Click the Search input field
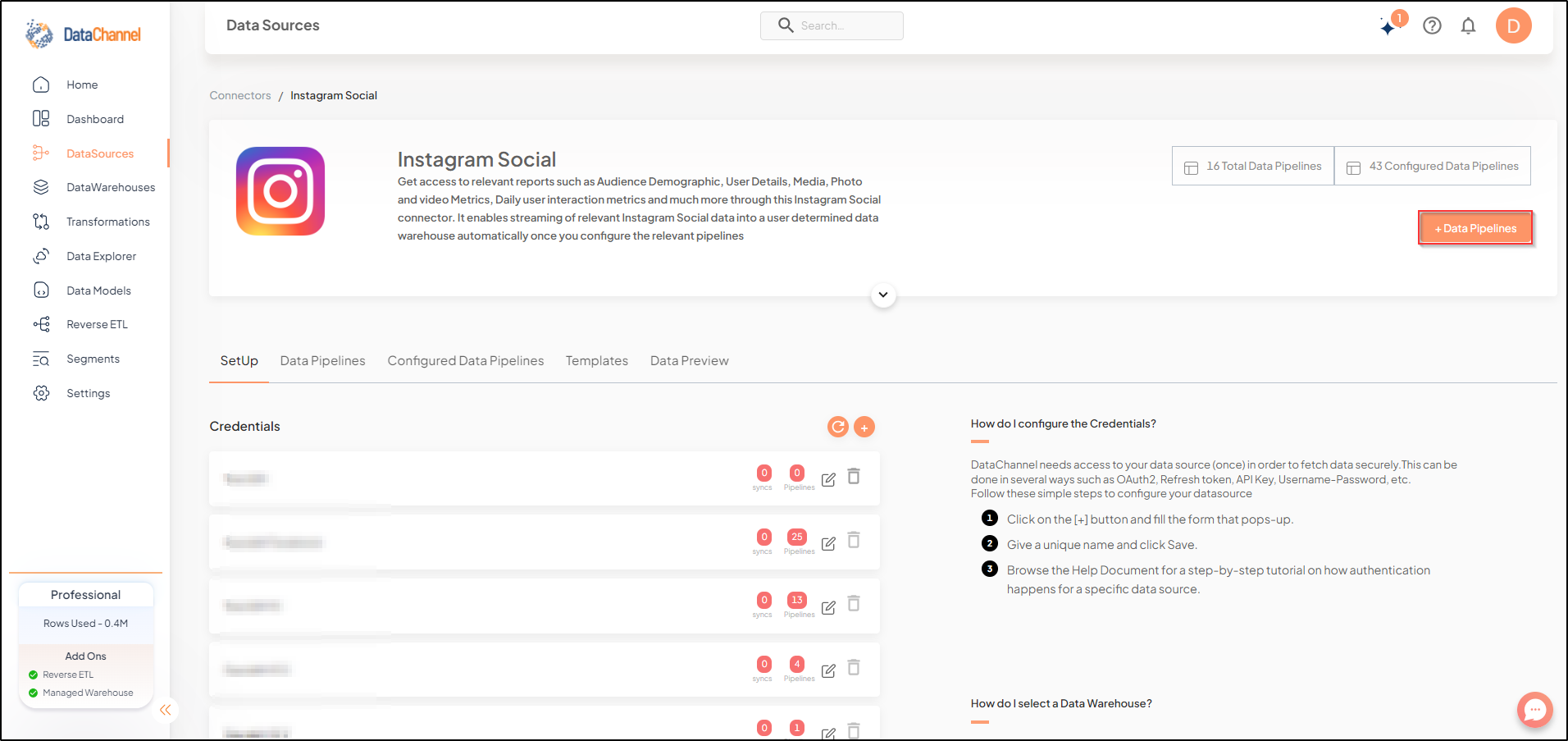Image resolution: width=1568 pixels, height=741 pixels. click(832, 25)
